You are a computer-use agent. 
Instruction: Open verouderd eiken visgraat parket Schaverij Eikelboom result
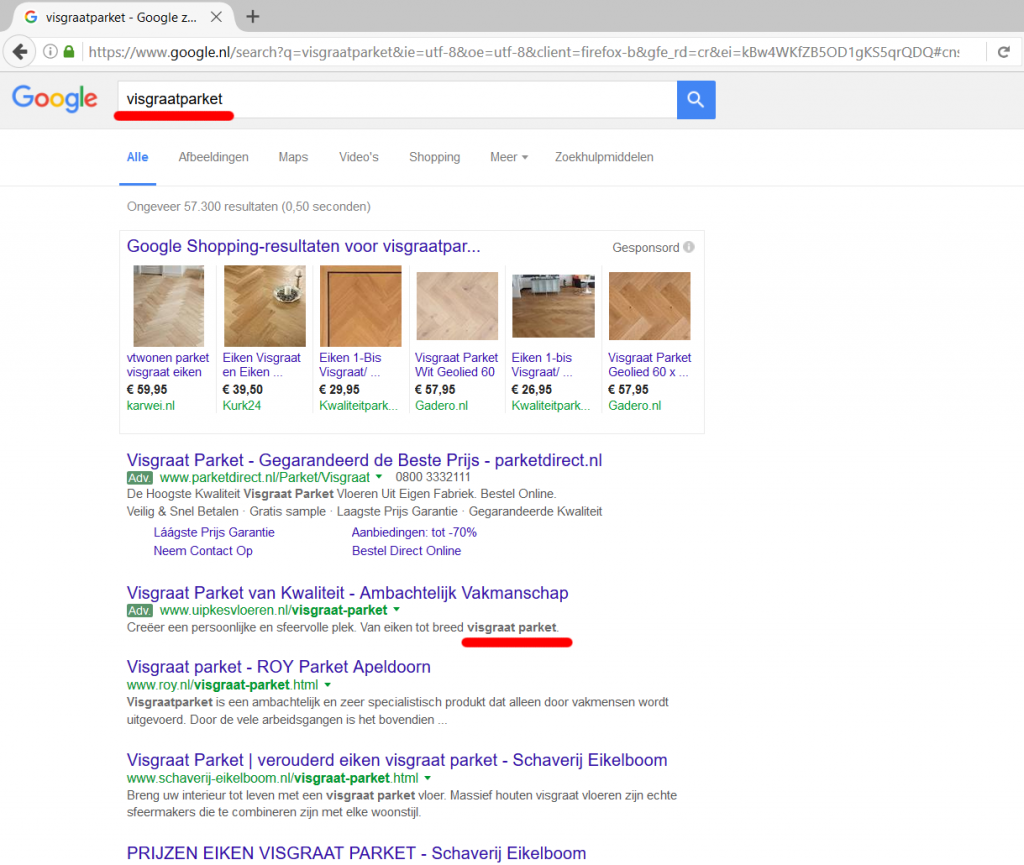[397, 760]
